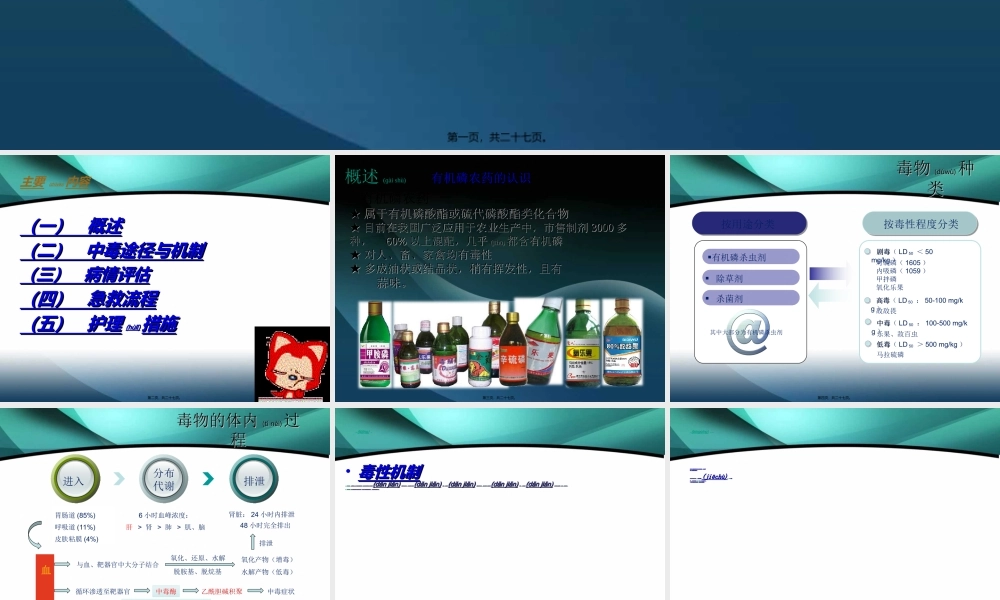
Task: Click the left-pointing arrow on 毒物种类 slide
Action: 830,295
